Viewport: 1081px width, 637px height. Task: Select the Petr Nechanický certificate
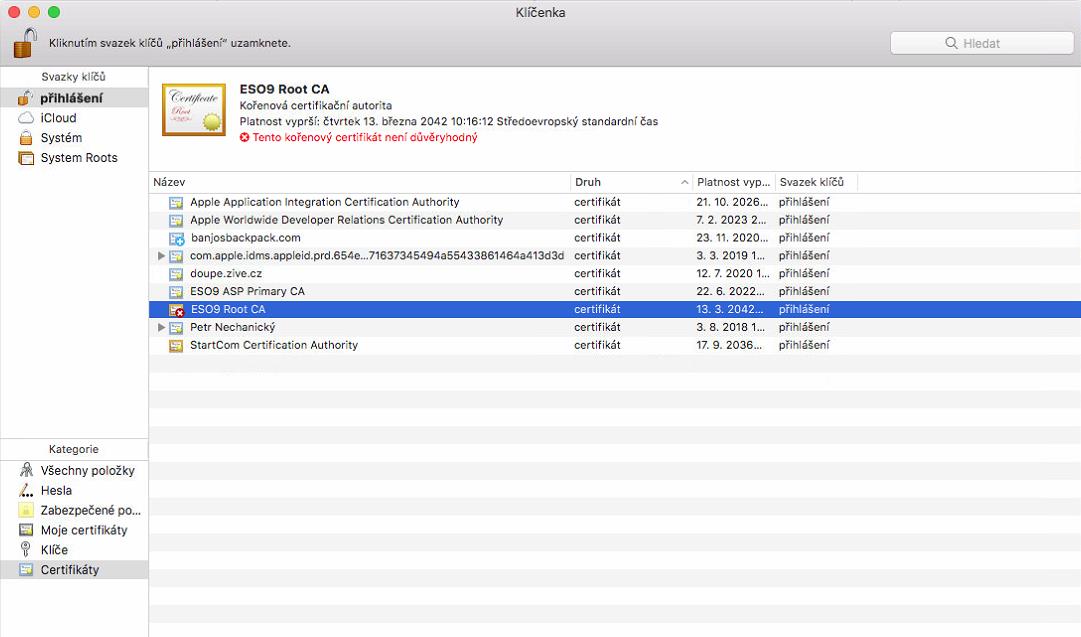pyautogui.click(x=615, y=327)
